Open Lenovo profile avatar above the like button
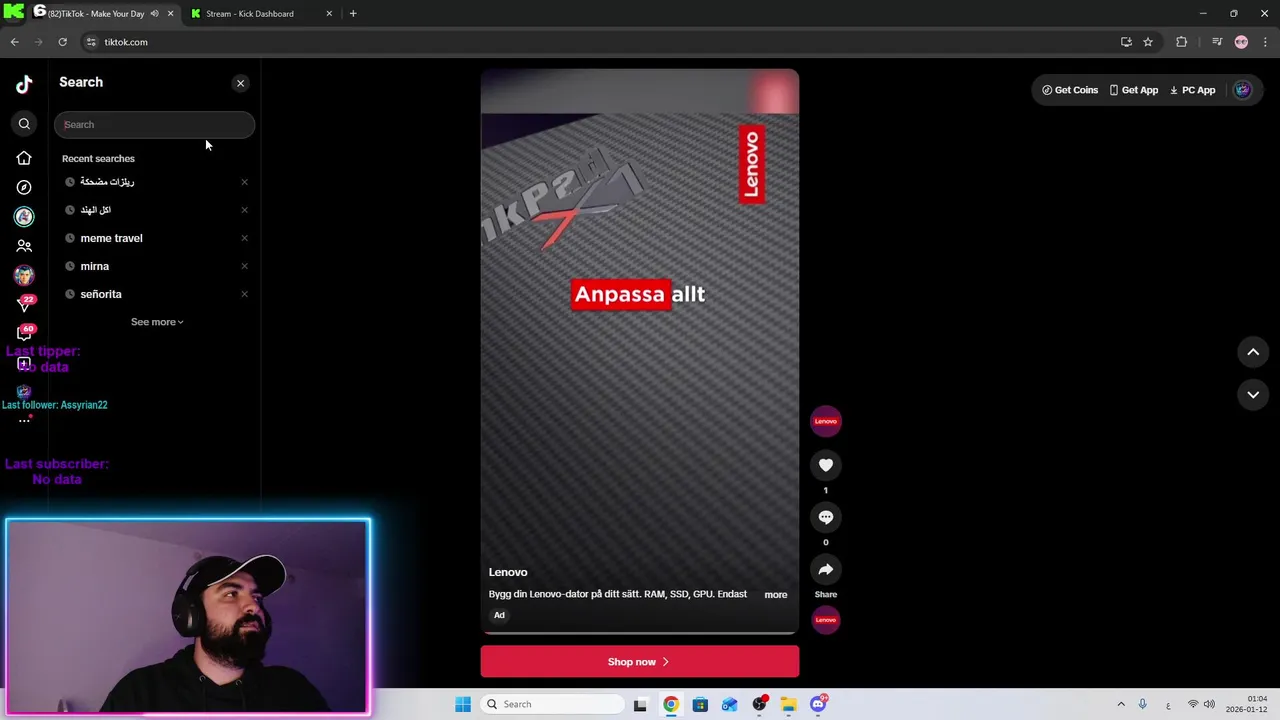The width and height of the screenshot is (1280, 720). click(x=825, y=421)
